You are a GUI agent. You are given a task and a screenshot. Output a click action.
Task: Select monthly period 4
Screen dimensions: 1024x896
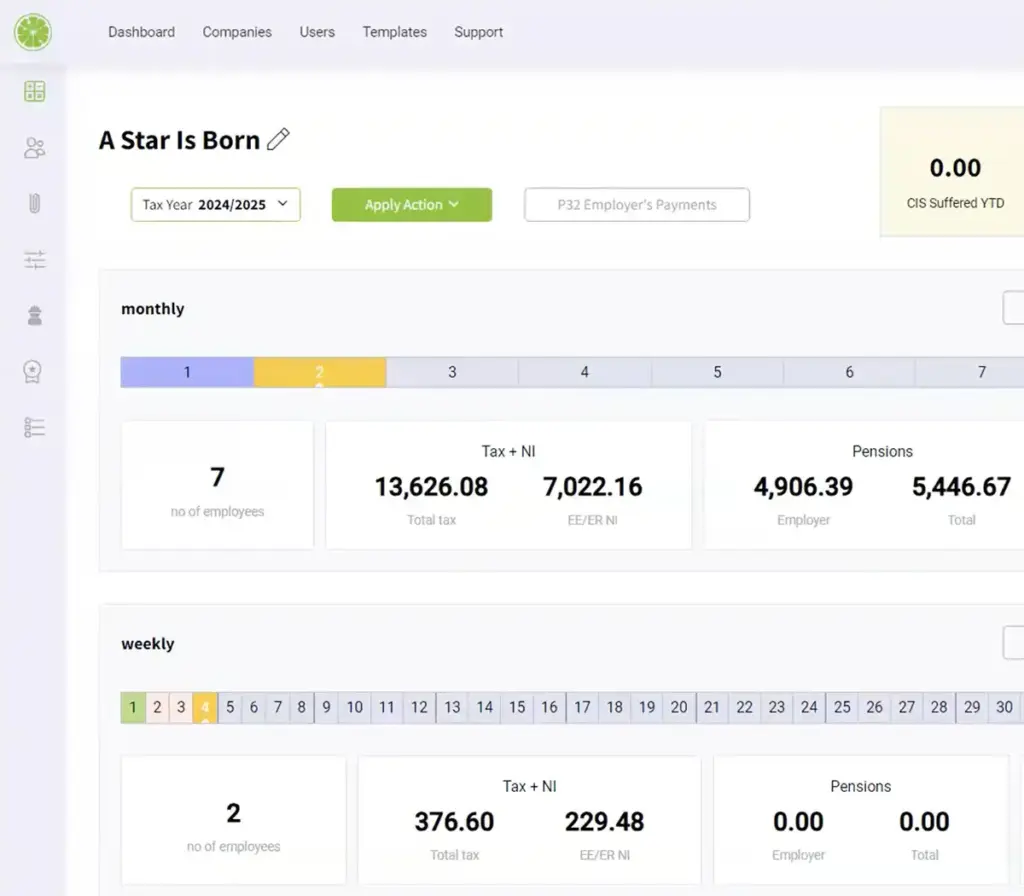pos(584,372)
